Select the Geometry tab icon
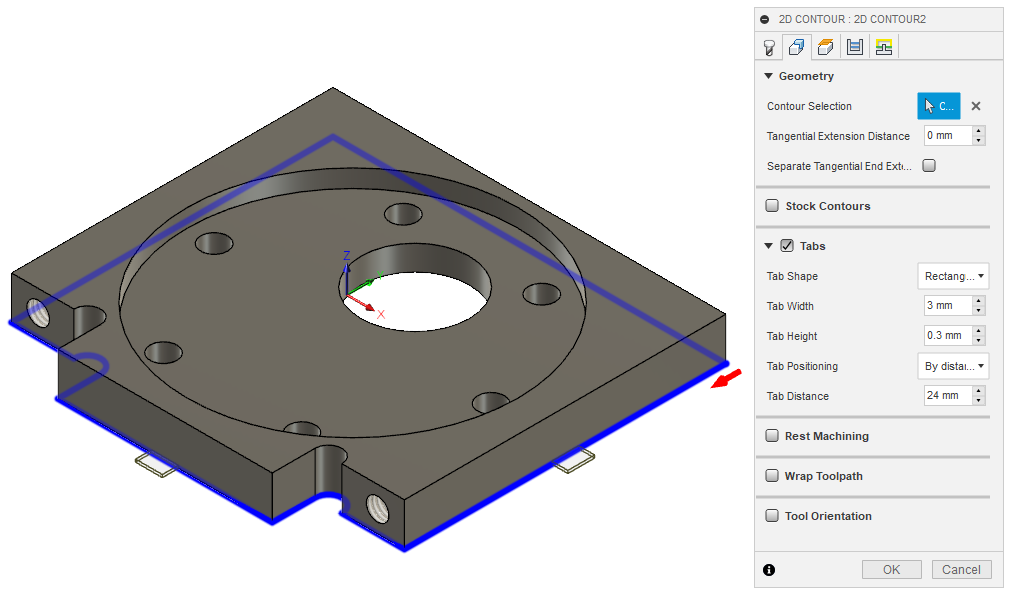Image resolution: width=1011 pixels, height=595 pixels. coord(797,46)
